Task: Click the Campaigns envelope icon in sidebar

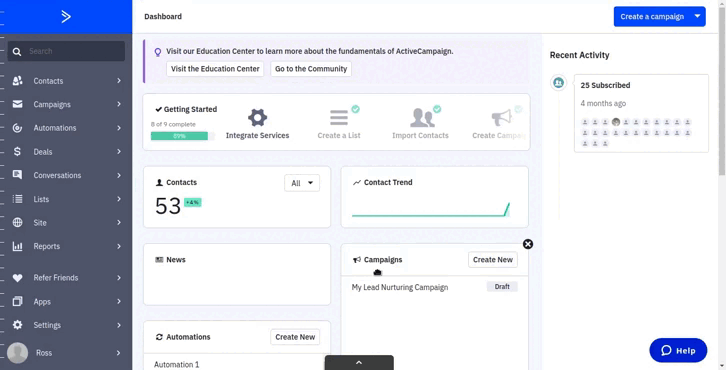Action: 17,104
